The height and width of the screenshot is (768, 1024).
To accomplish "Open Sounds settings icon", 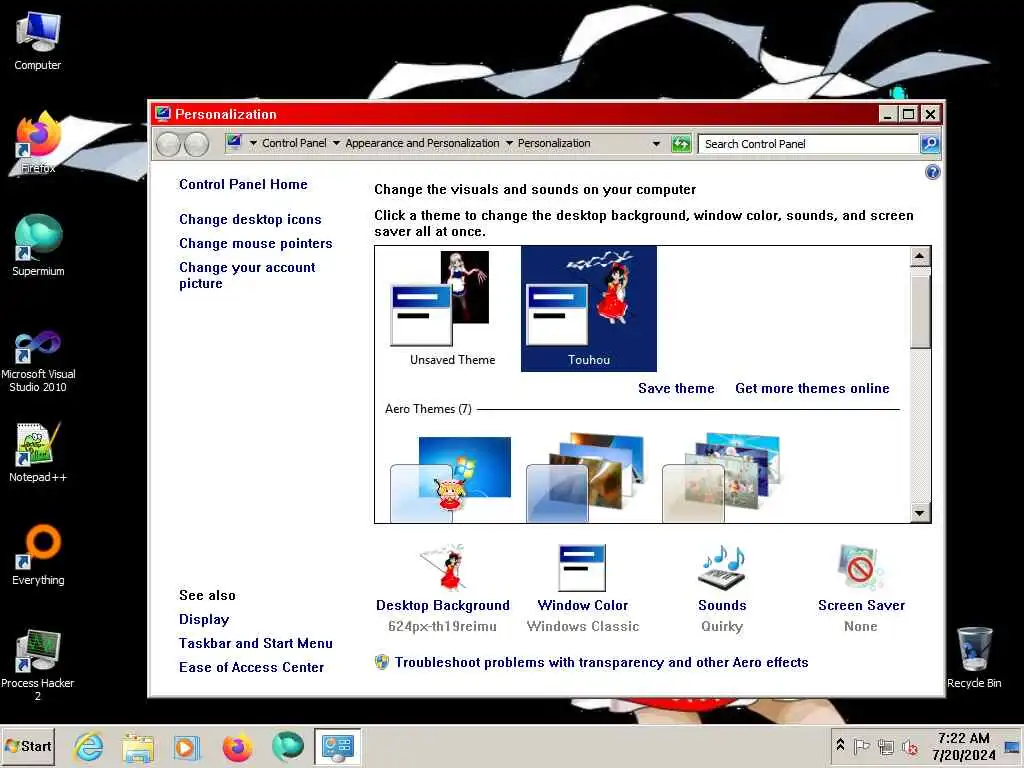I will [722, 567].
